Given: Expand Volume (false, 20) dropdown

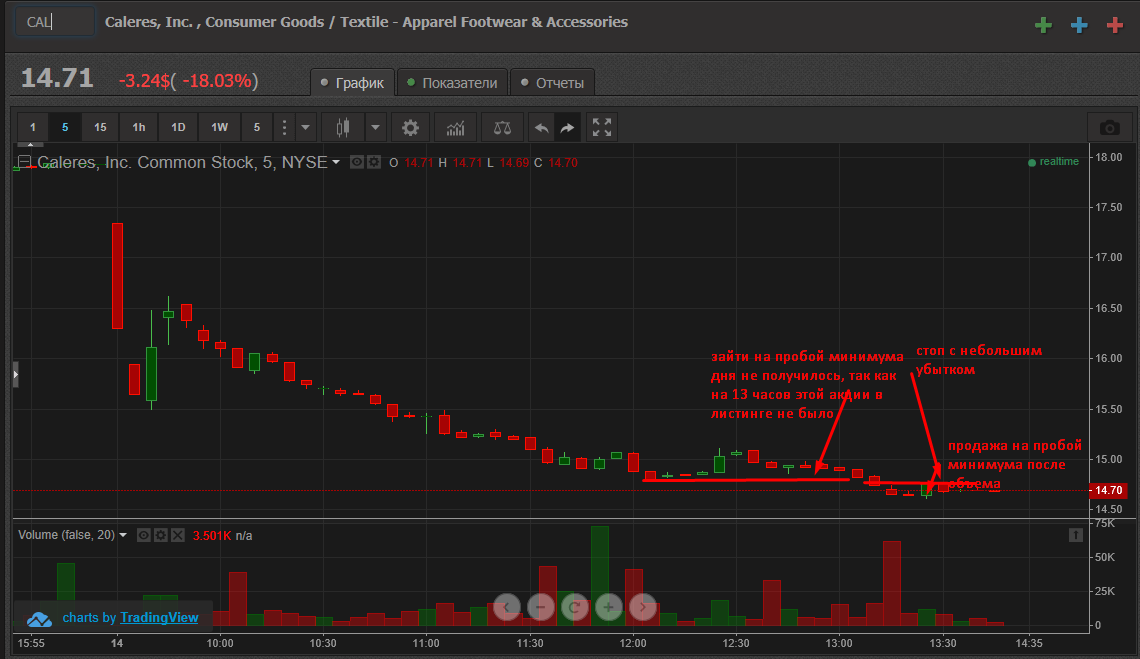Looking at the screenshot, I should pos(123,535).
